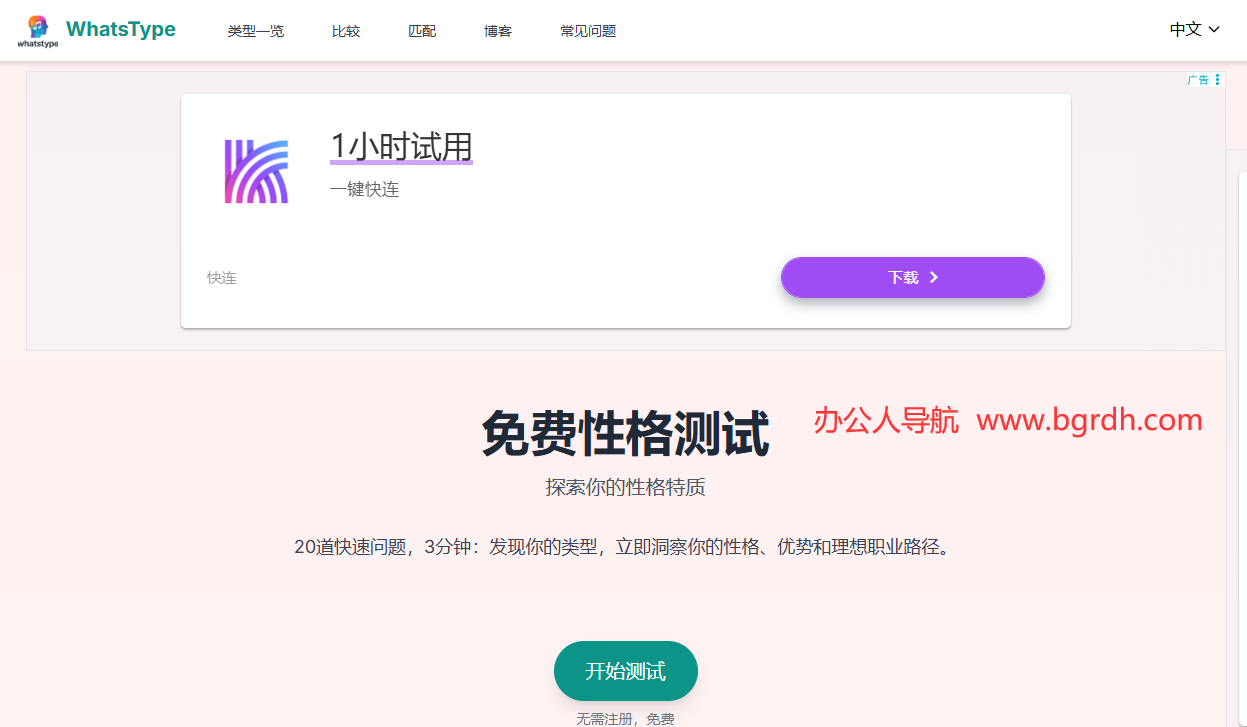Open the 1小时试用 ad link
The width and height of the screenshot is (1247, 727).
pos(400,146)
